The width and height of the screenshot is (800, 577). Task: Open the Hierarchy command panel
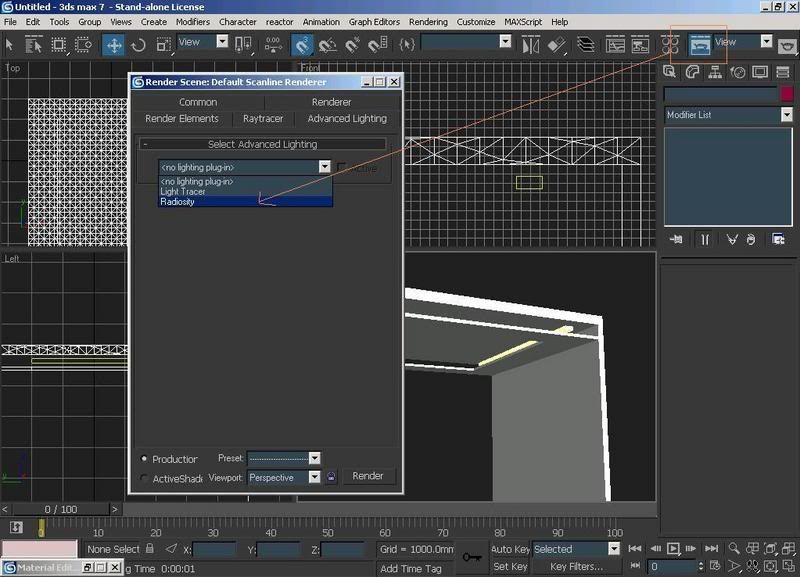pos(715,71)
